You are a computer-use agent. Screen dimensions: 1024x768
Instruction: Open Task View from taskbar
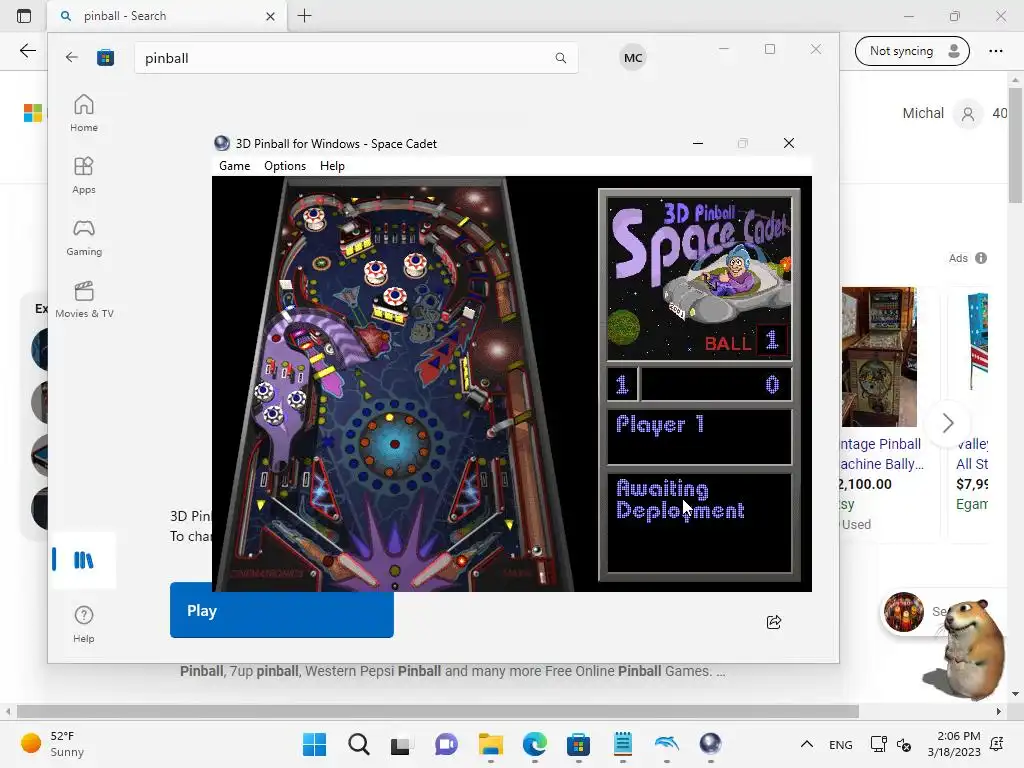pos(400,744)
